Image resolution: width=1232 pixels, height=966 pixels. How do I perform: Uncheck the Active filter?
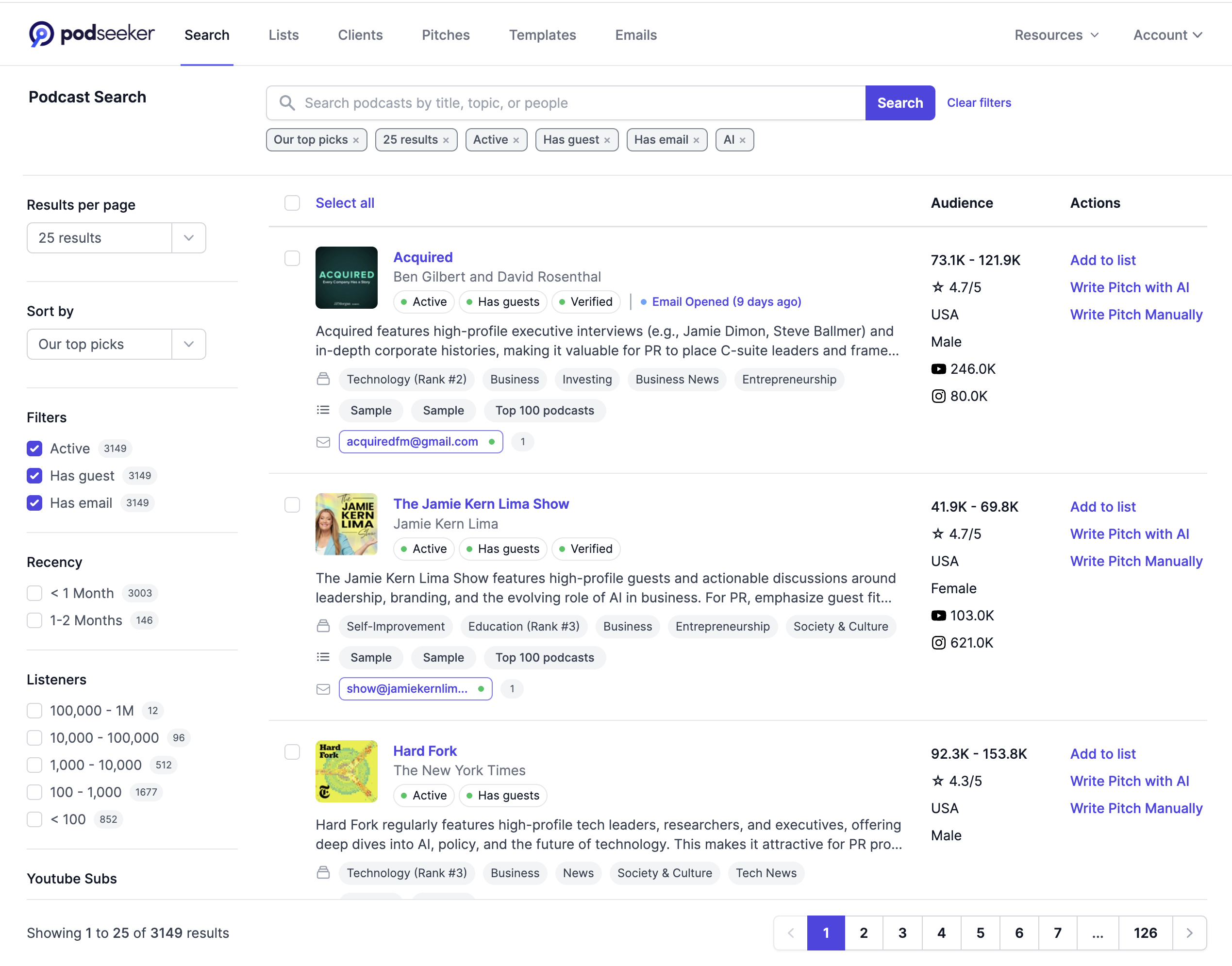(x=34, y=448)
